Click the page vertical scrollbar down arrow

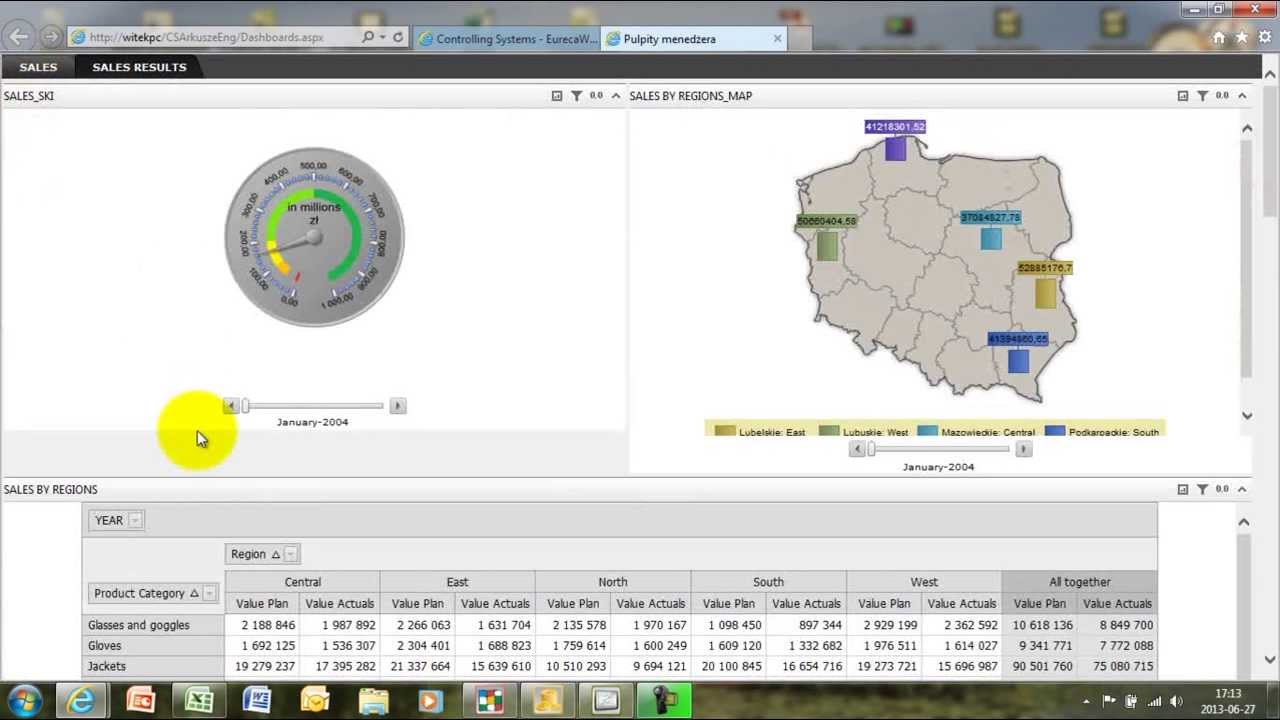[x=1270, y=660]
